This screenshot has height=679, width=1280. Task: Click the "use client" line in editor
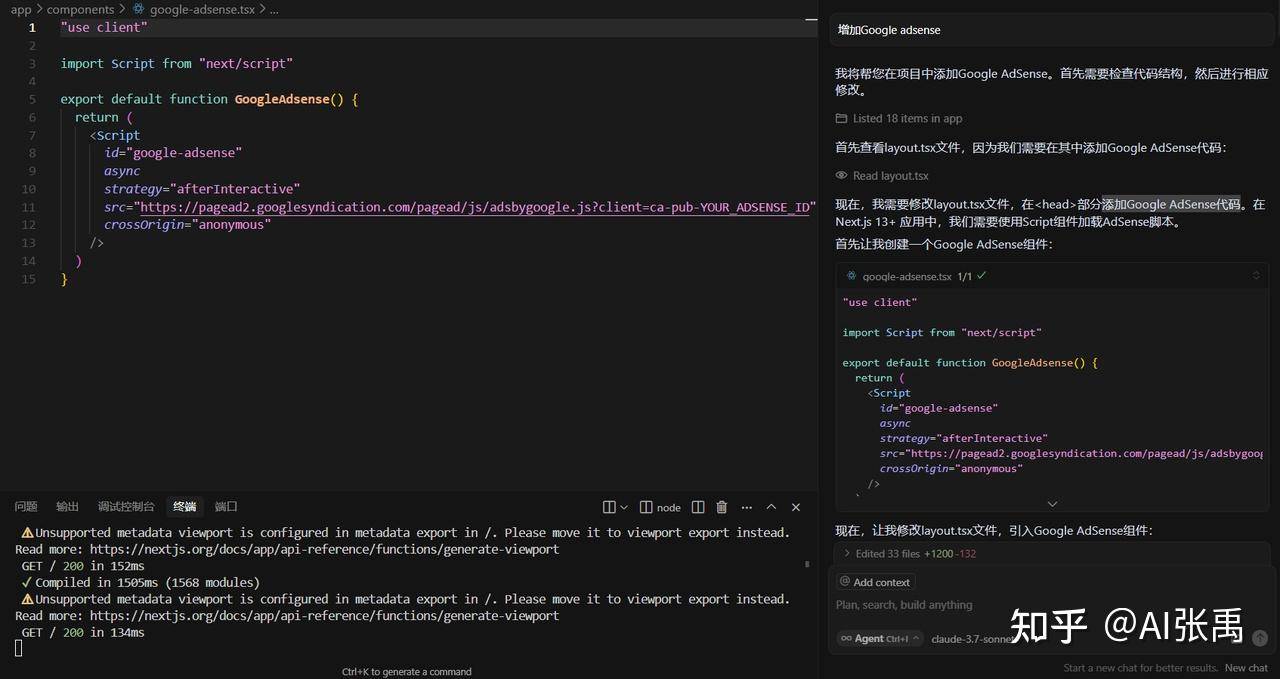pyautogui.click(x=104, y=27)
